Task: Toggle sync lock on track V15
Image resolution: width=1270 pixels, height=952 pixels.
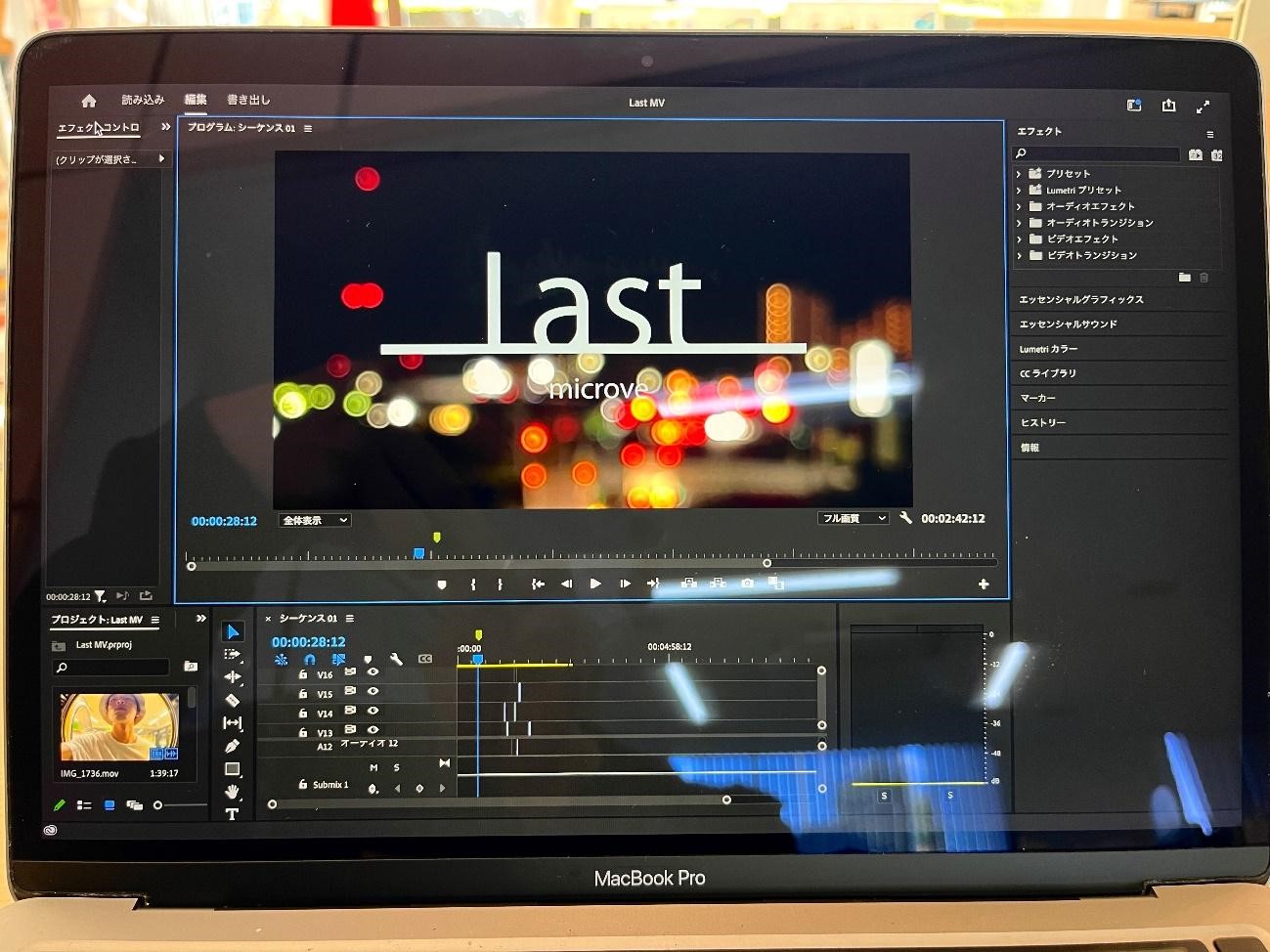Action: (x=350, y=691)
